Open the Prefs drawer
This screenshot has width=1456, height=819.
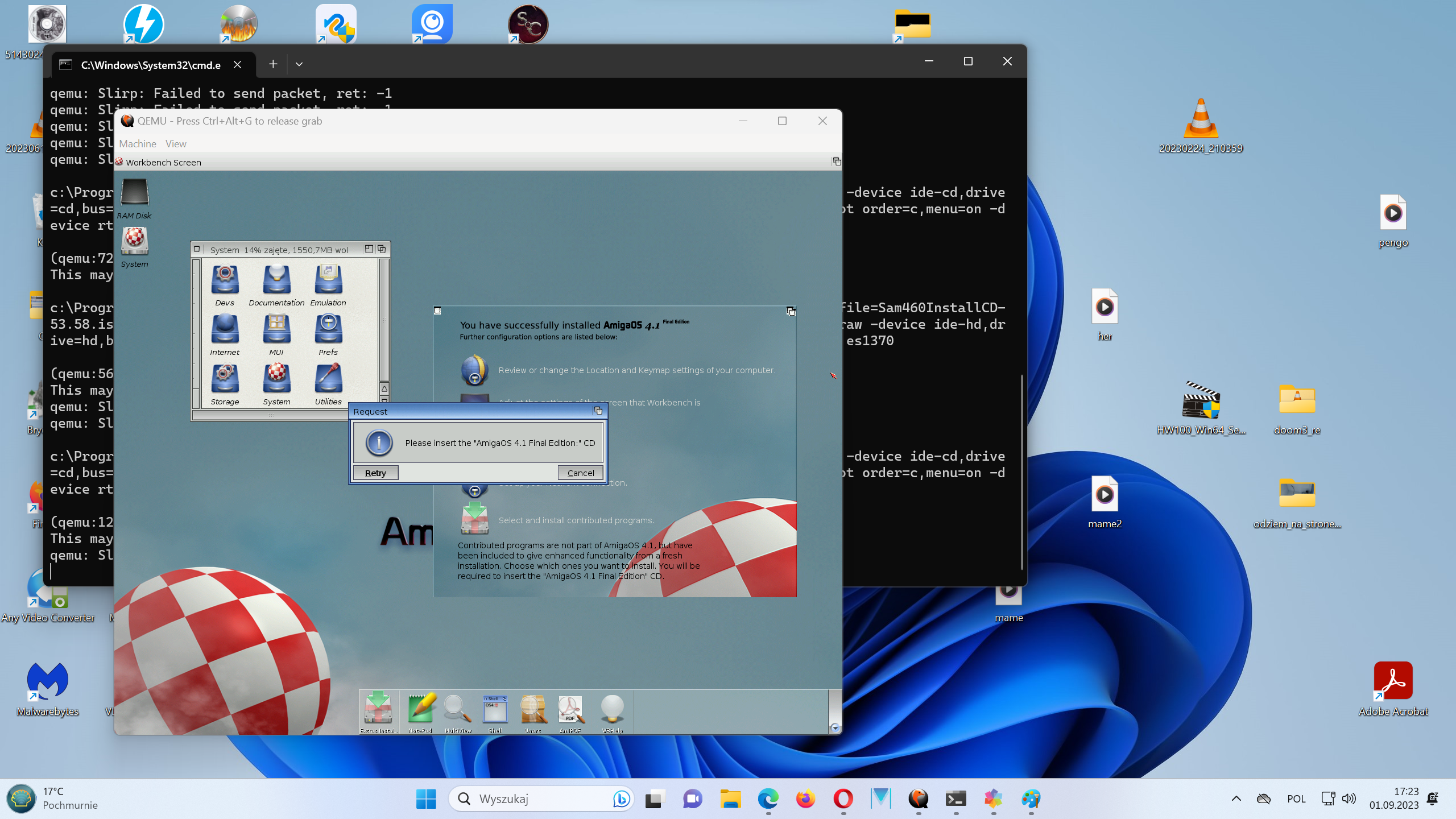tap(328, 335)
